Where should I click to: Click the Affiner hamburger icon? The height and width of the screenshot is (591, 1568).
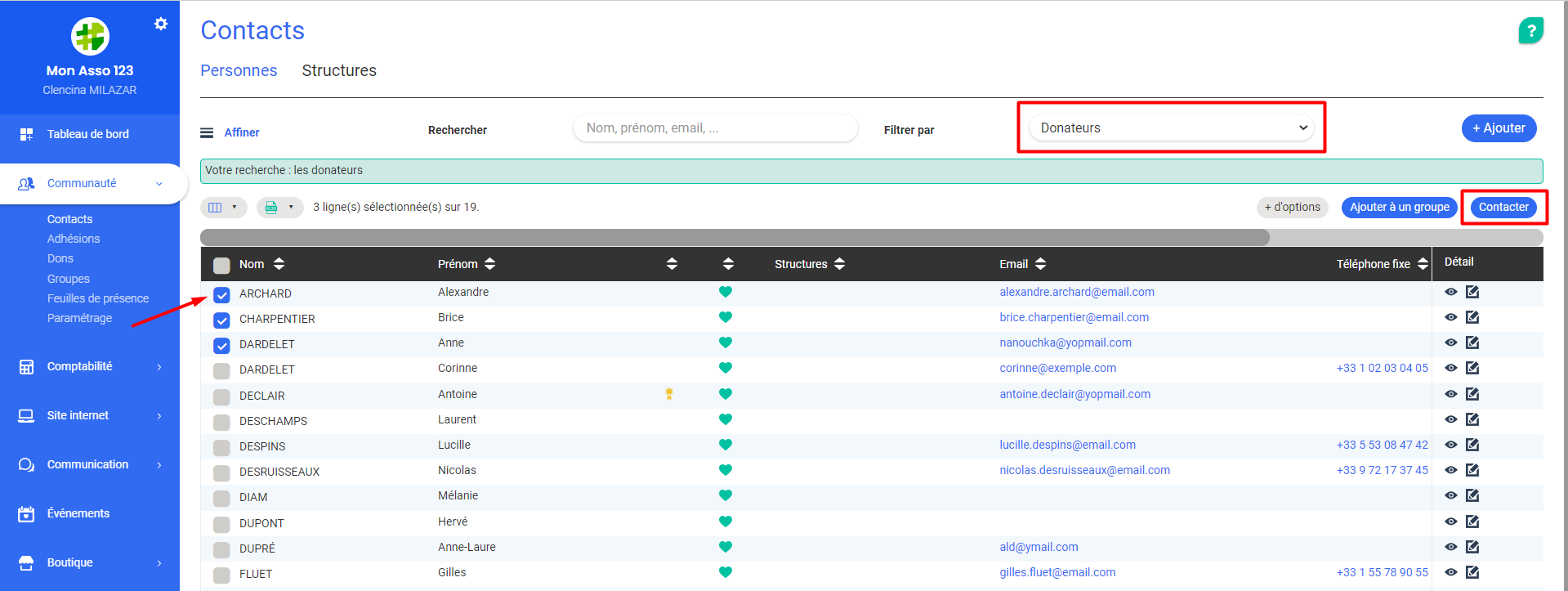pyautogui.click(x=207, y=132)
